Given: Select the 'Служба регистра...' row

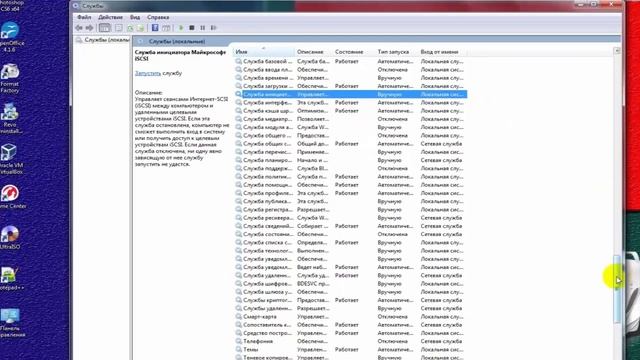Looking at the screenshot, I should (350, 209).
